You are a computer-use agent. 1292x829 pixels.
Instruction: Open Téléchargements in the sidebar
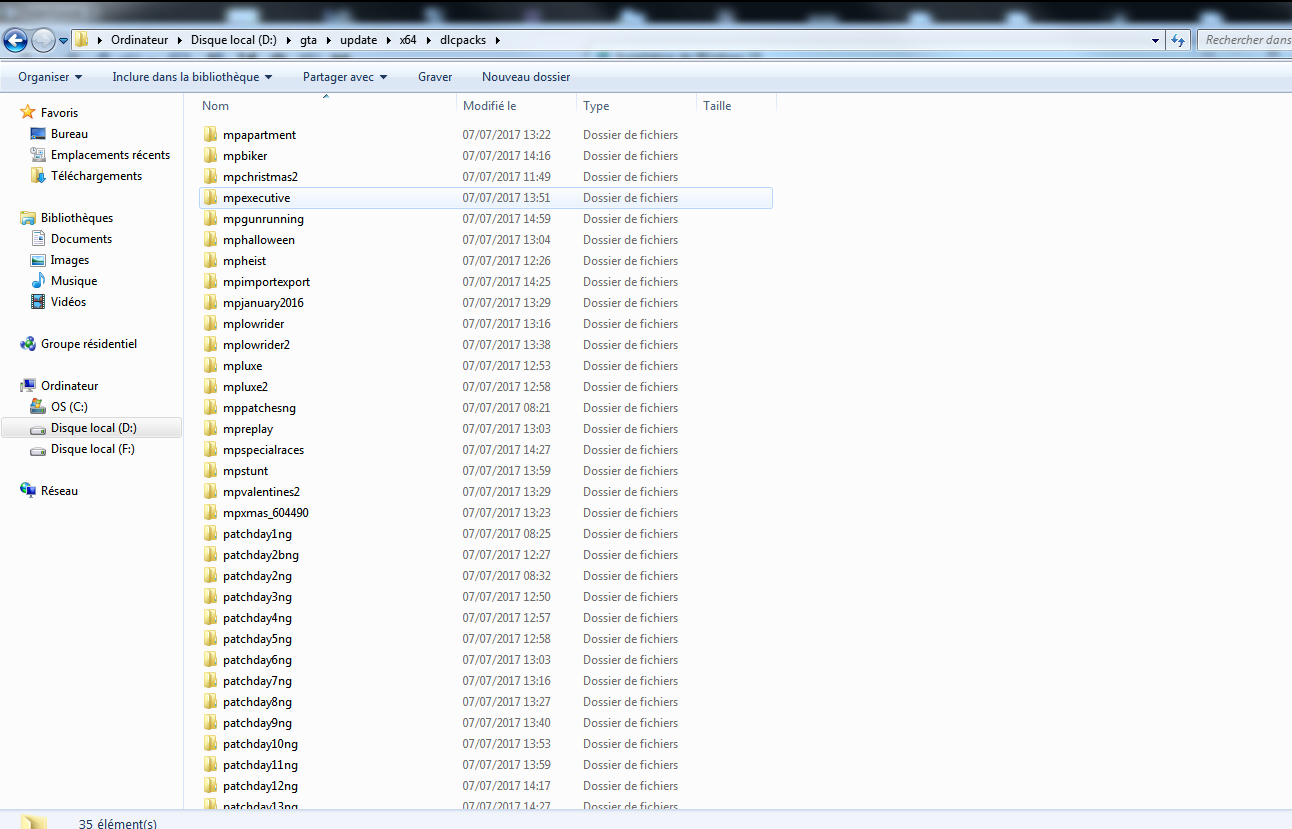[x=96, y=176]
